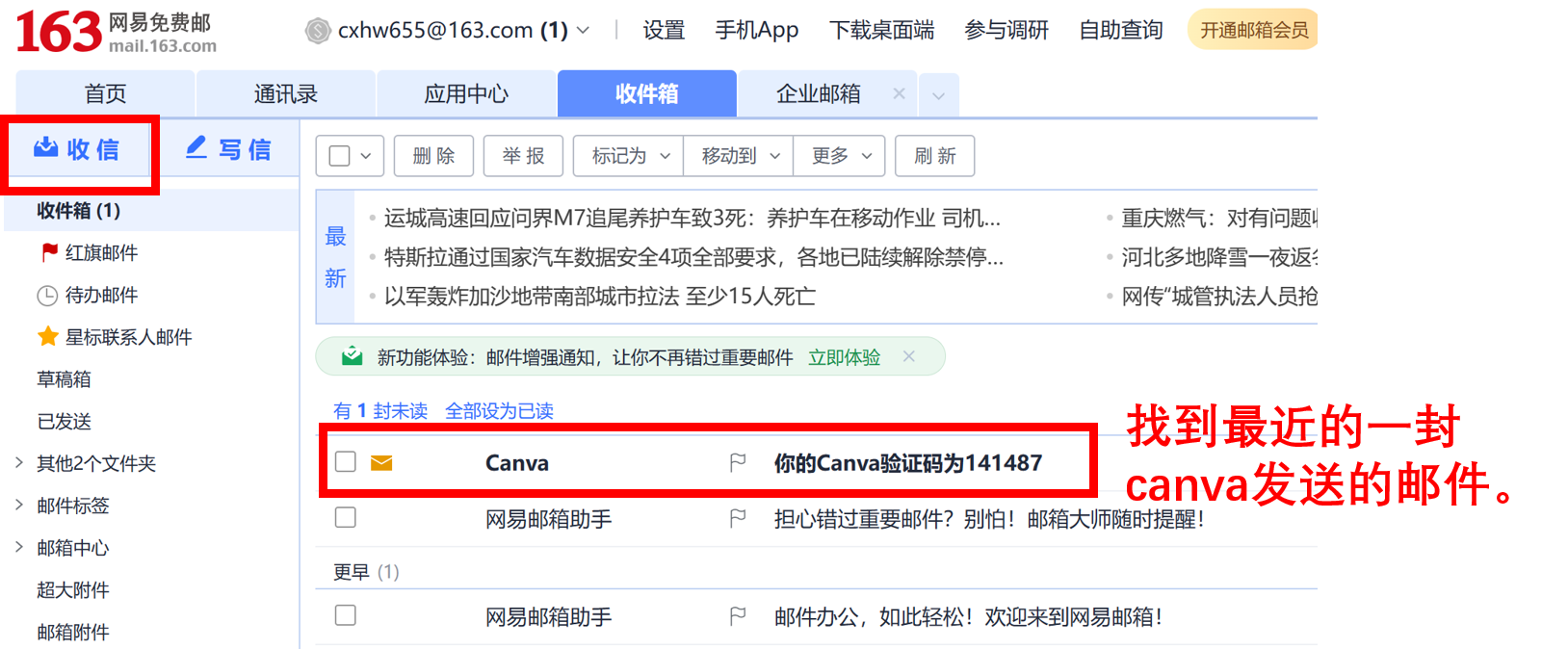Viewport: 1568px width, 649px height.
Task: Select the 收件箱 tab
Action: pyautogui.click(x=647, y=94)
